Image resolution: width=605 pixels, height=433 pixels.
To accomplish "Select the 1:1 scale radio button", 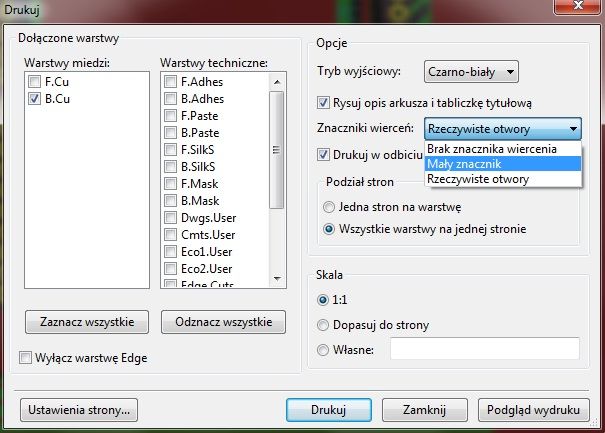I will 323,300.
